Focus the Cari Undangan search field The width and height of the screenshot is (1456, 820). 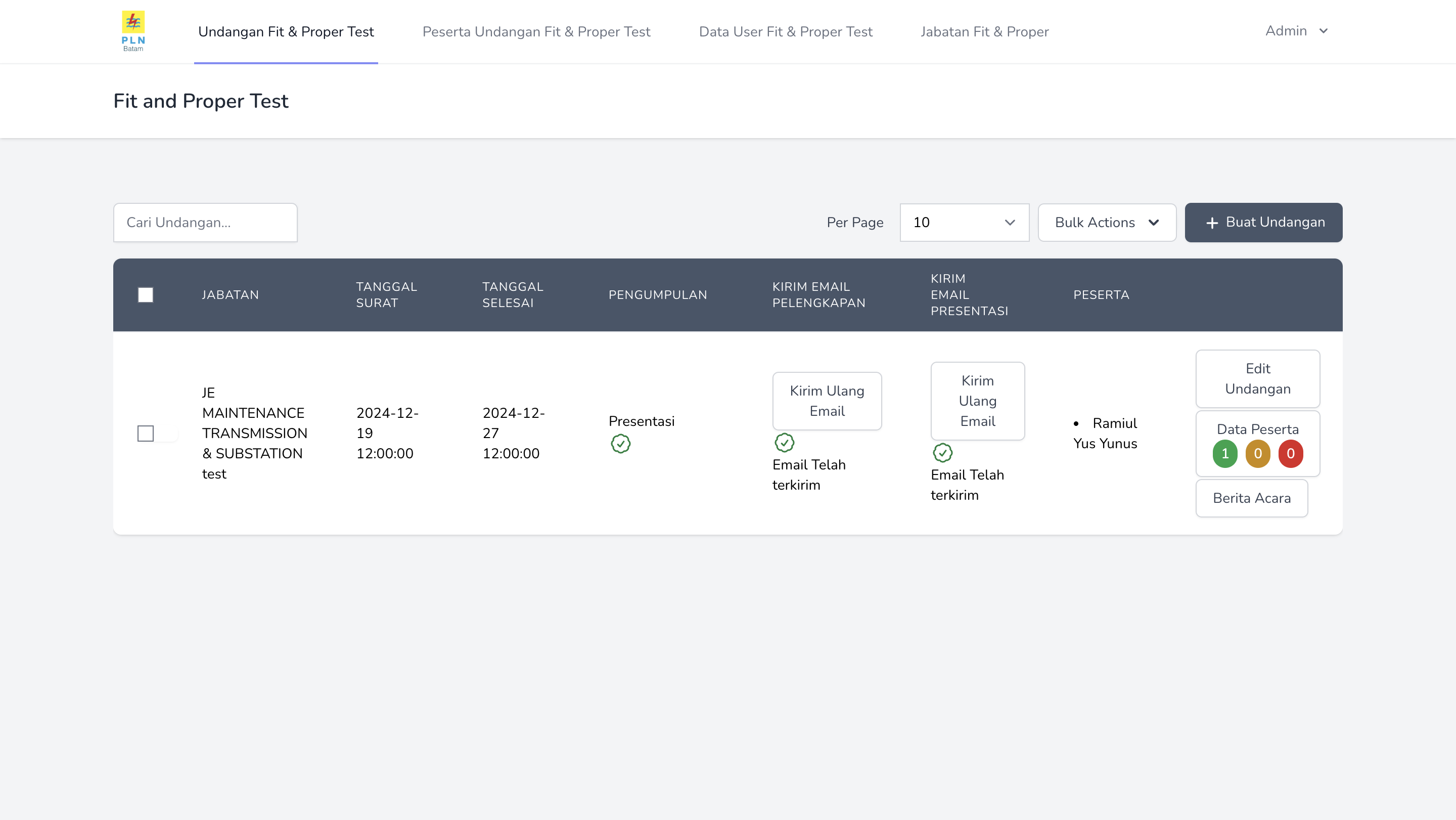pos(205,222)
